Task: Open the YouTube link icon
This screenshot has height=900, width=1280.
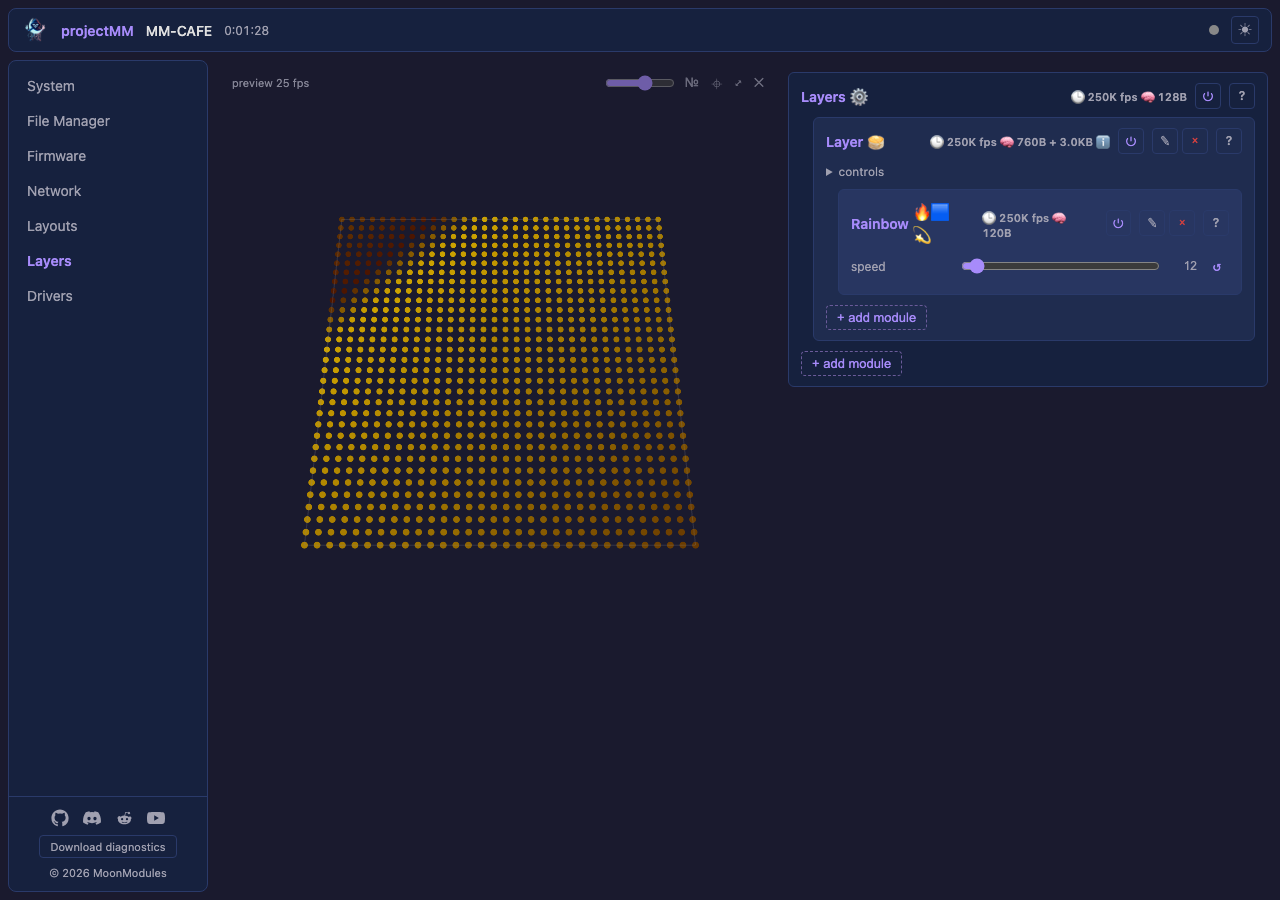Action: coord(156,818)
